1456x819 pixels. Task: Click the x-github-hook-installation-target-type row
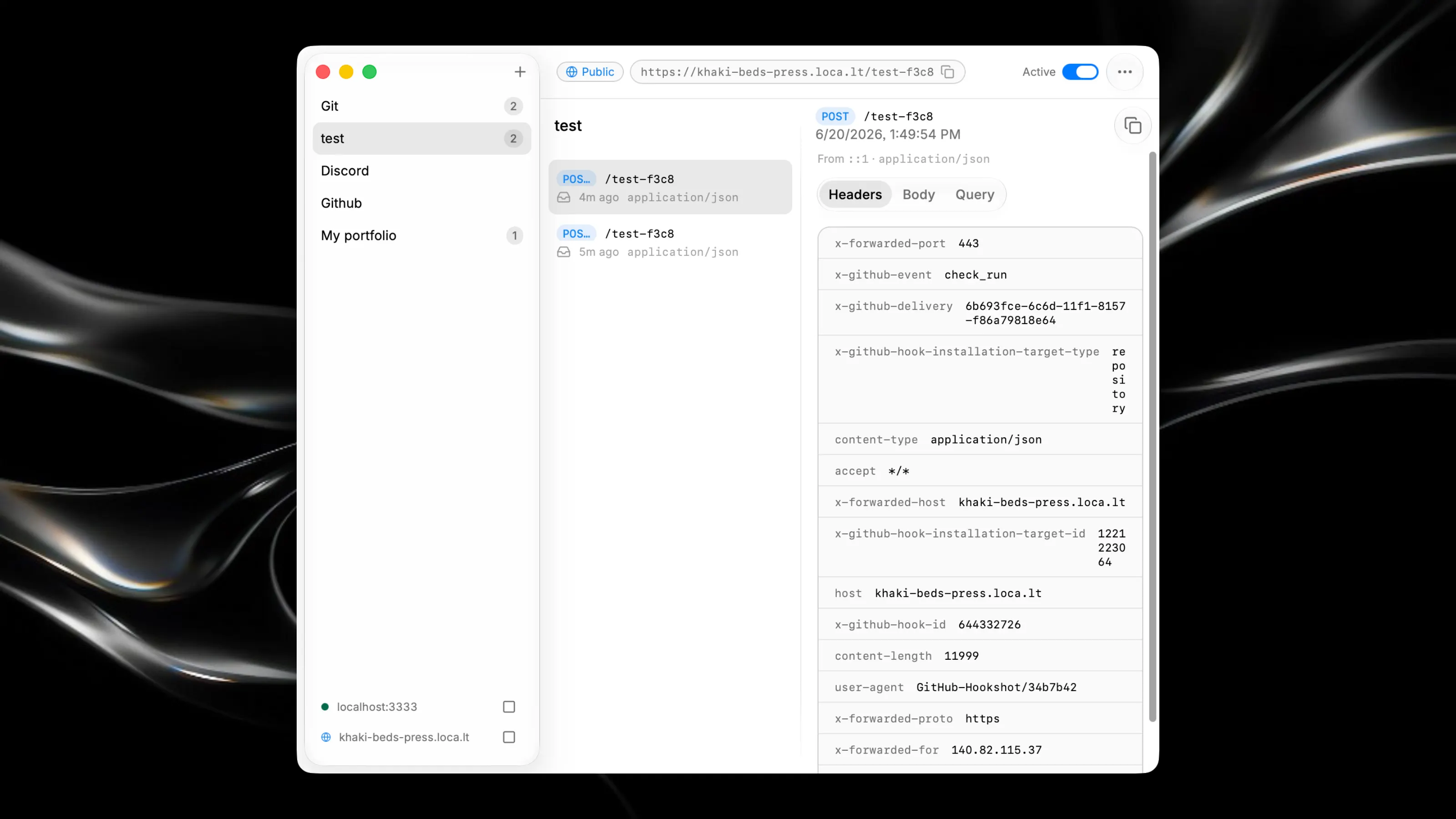tap(980, 379)
